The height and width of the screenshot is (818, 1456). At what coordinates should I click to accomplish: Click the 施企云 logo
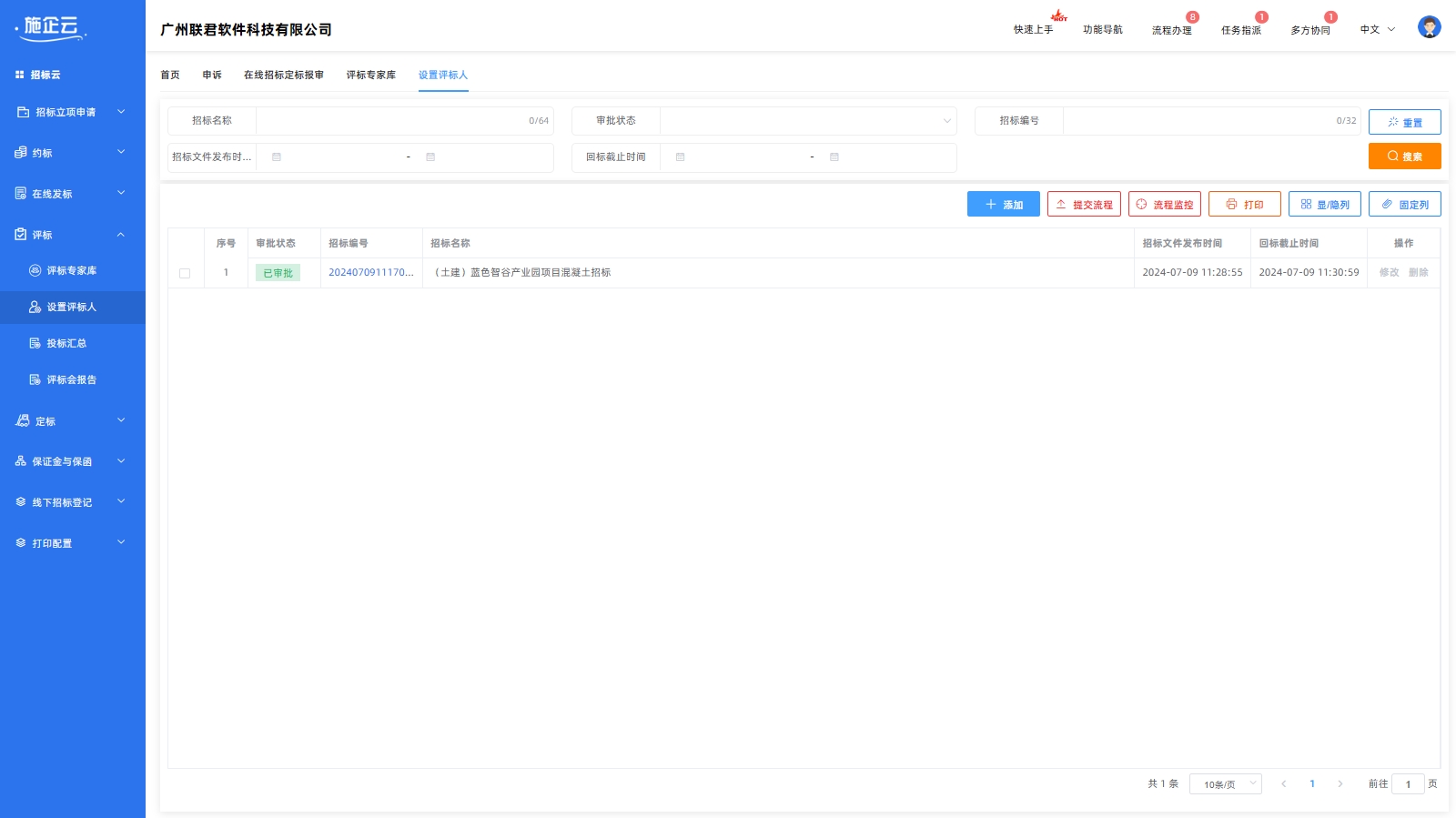coord(51,28)
